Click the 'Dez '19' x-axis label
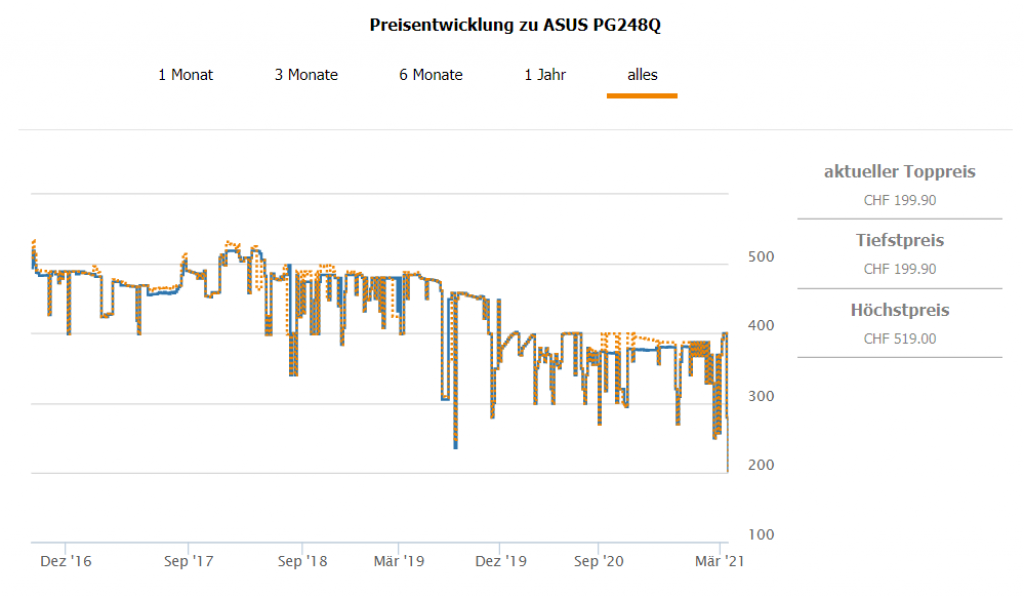The height and width of the screenshot is (597, 1024). pos(500,562)
